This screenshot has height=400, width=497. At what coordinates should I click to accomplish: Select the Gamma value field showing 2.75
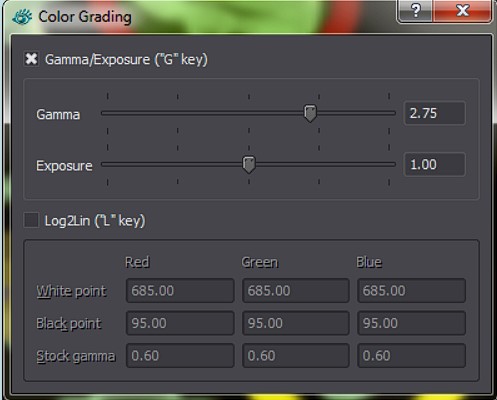(x=434, y=113)
